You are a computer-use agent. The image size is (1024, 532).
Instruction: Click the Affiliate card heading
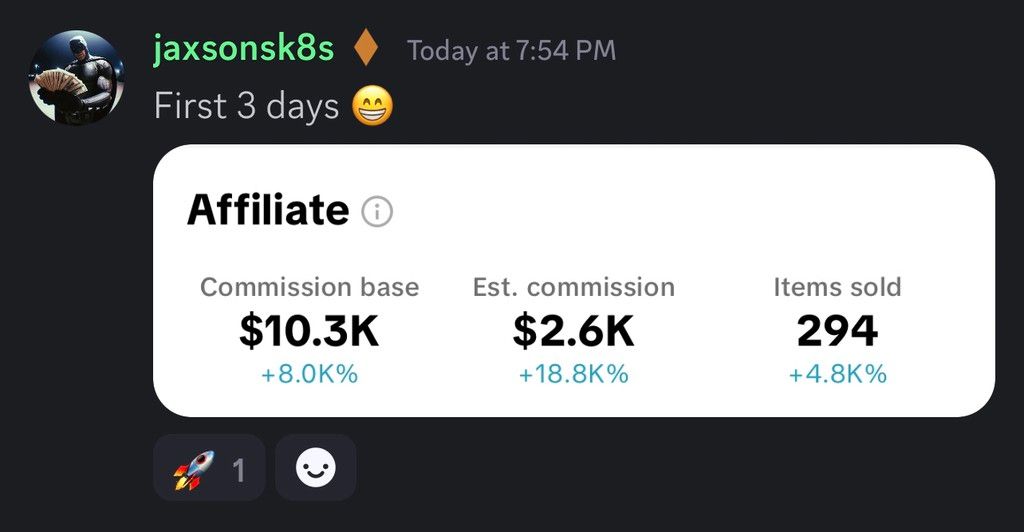tap(268, 211)
